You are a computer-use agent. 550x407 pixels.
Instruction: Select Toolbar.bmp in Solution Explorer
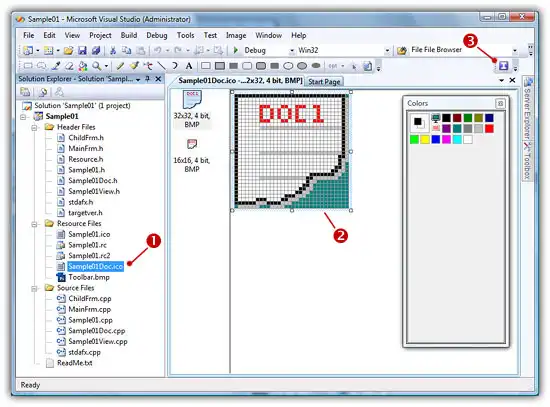point(89,277)
